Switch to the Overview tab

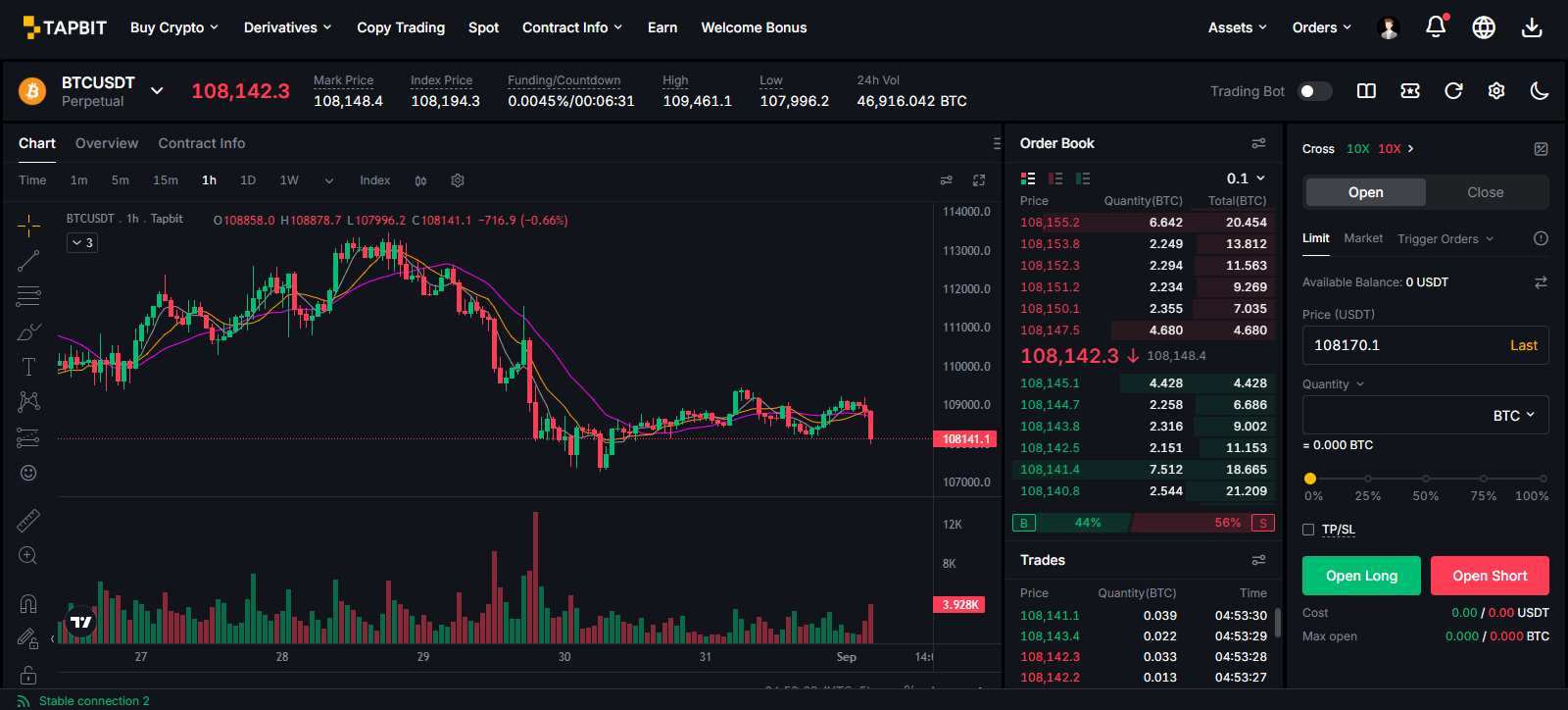(x=107, y=143)
